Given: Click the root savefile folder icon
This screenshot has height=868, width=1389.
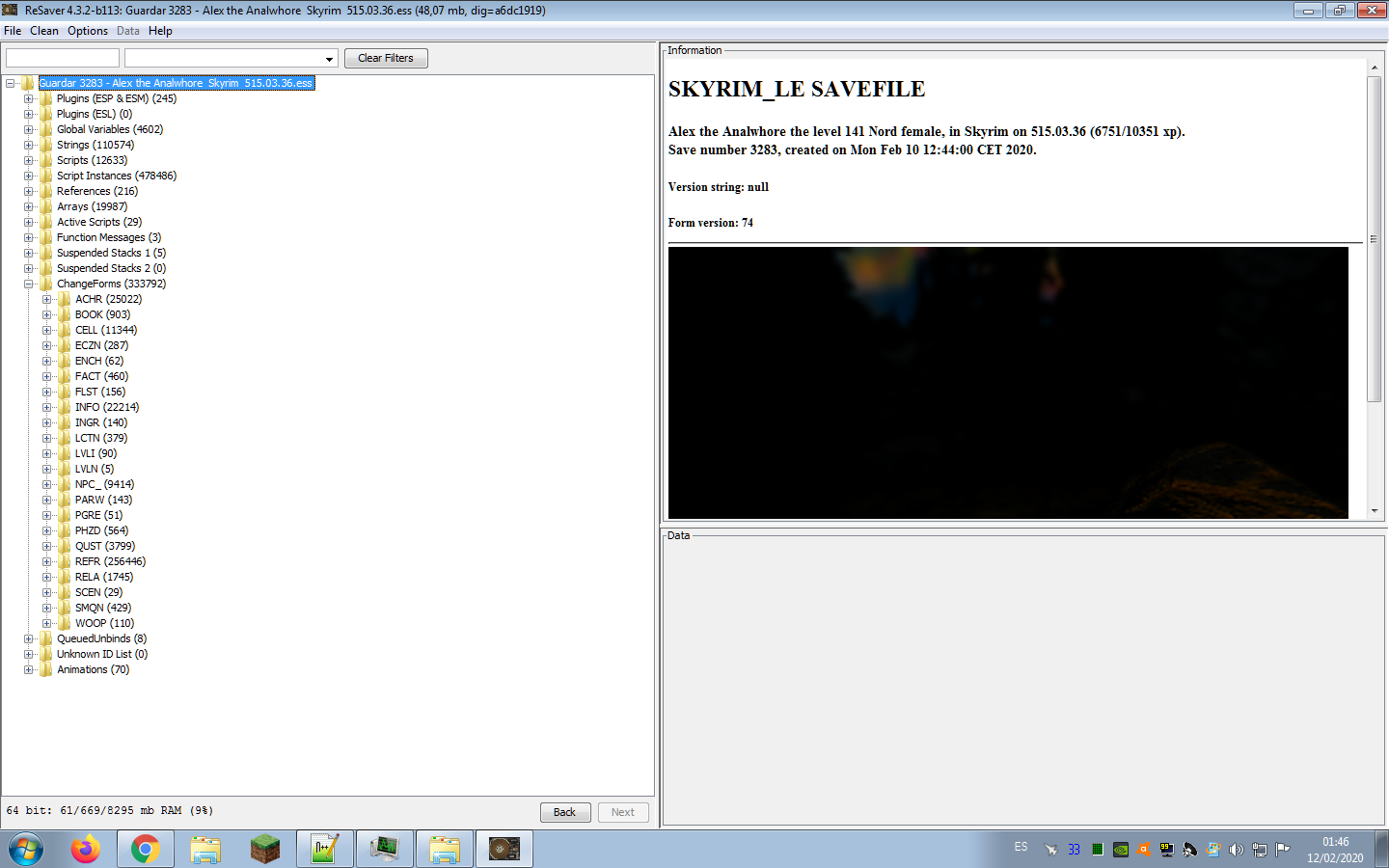Looking at the screenshot, I should tap(27, 83).
